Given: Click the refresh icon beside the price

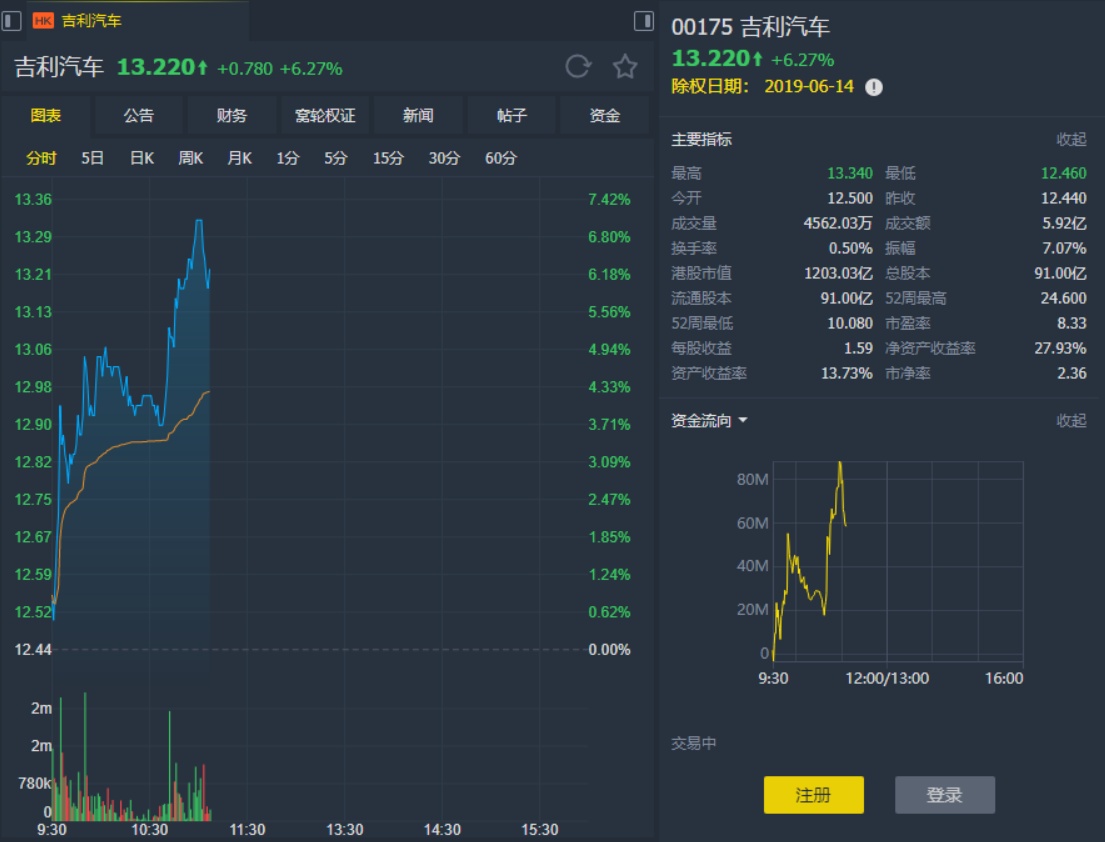Looking at the screenshot, I should click(x=578, y=67).
